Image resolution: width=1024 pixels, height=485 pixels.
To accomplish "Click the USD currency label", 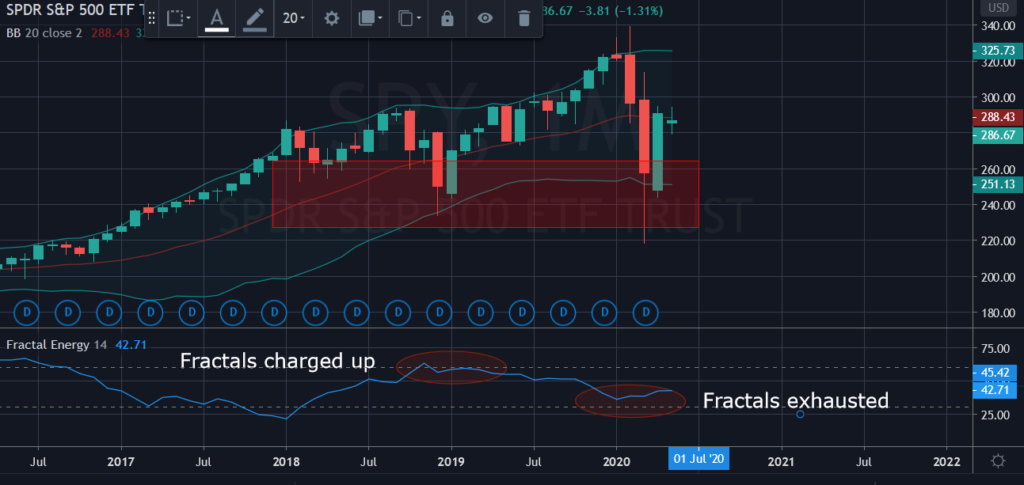I will pyautogui.click(x=998, y=8).
